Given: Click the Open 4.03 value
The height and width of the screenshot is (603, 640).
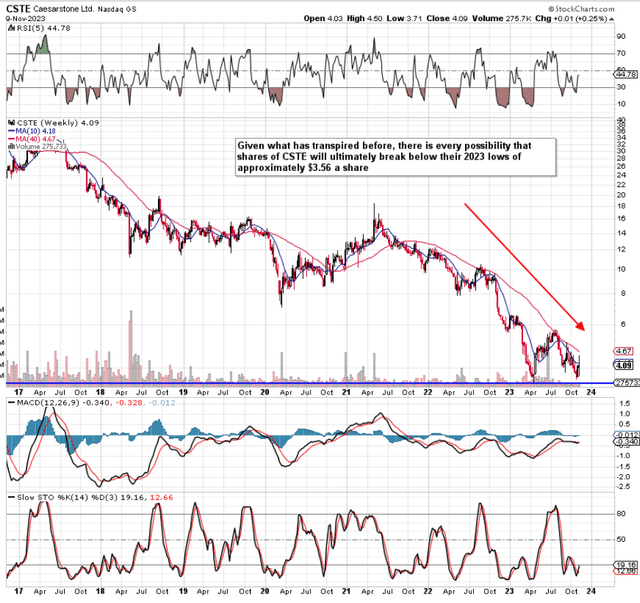Looking at the screenshot, I should pos(323,18).
